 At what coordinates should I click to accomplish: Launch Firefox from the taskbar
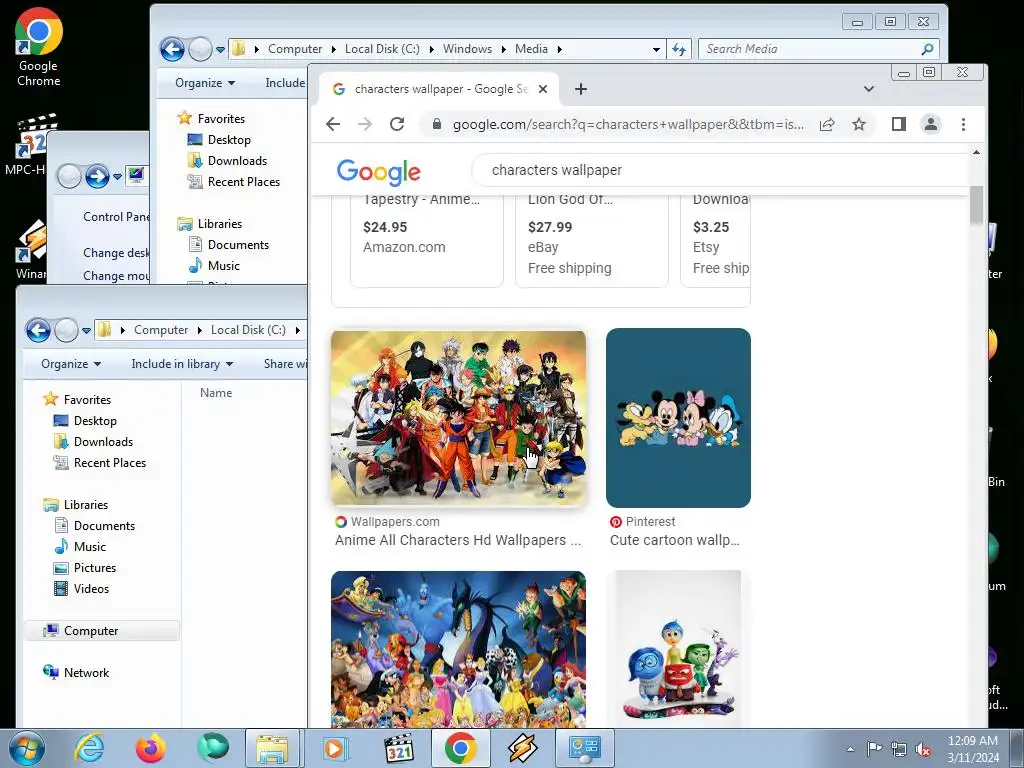coord(150,748)
